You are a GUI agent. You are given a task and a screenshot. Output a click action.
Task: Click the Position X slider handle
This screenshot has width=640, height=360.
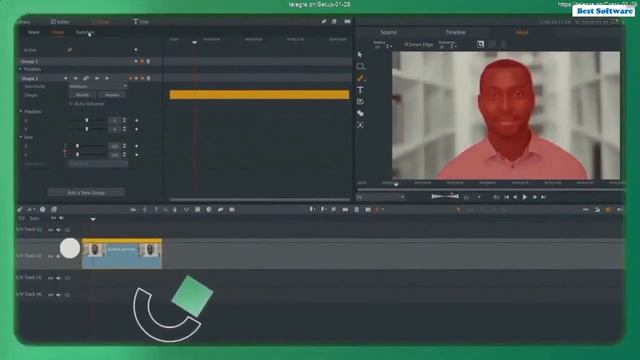(87, 120)
